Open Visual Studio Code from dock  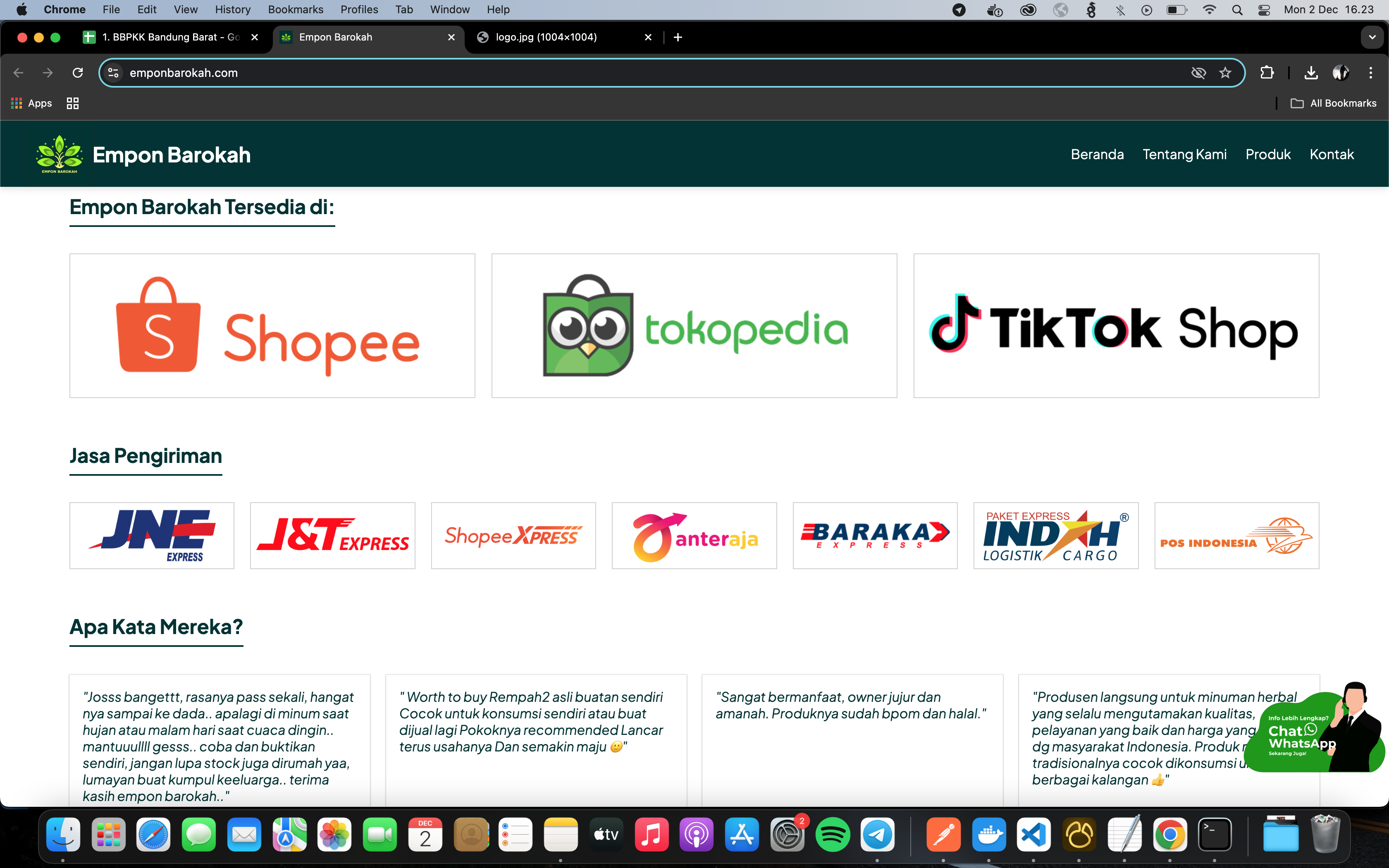pos(1034,835)
